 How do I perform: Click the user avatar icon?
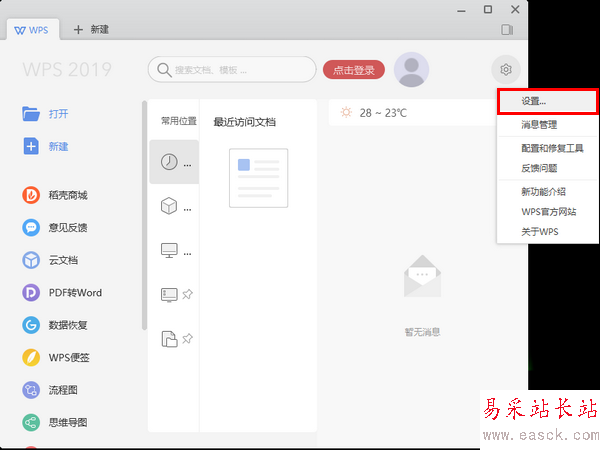tap(411, 70)
